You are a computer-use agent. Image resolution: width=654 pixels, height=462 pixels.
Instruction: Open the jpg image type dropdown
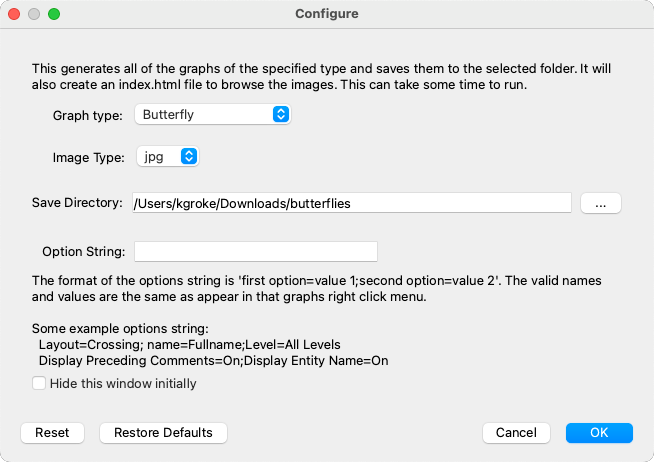[x=168, y=156]
